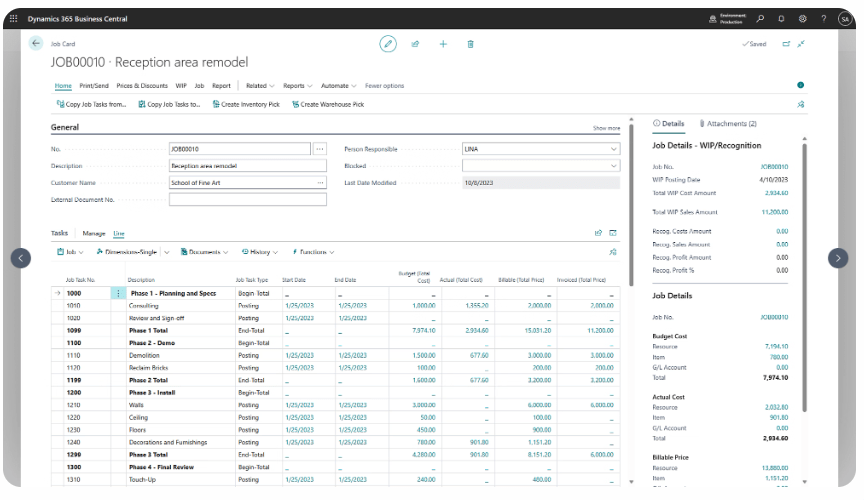
Task: Click the Dimensions-Single button
Action: (127, 252)
